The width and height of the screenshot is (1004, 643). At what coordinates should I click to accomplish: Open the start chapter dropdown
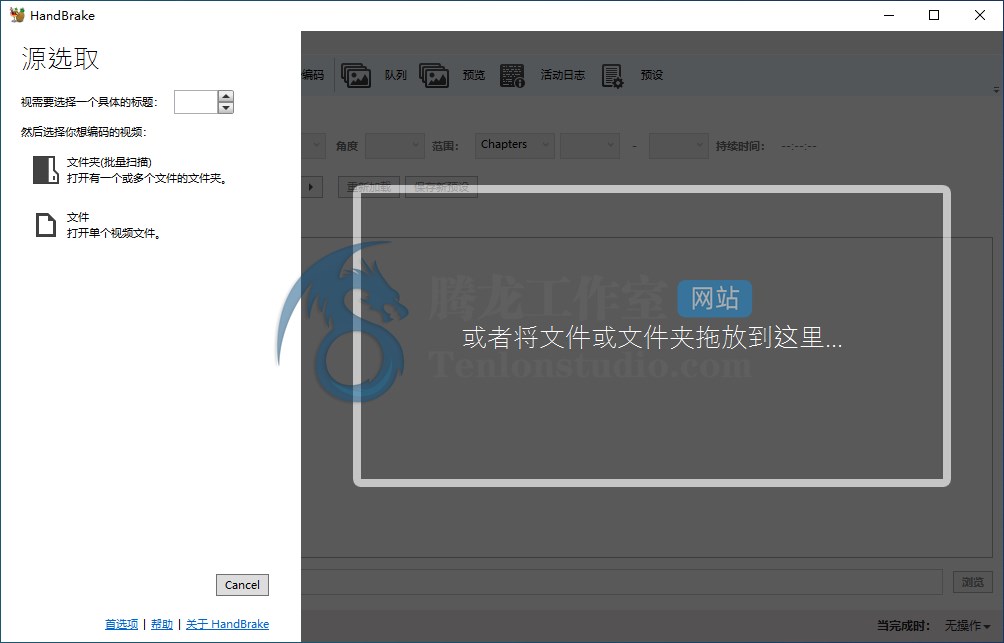click(590, 145)
